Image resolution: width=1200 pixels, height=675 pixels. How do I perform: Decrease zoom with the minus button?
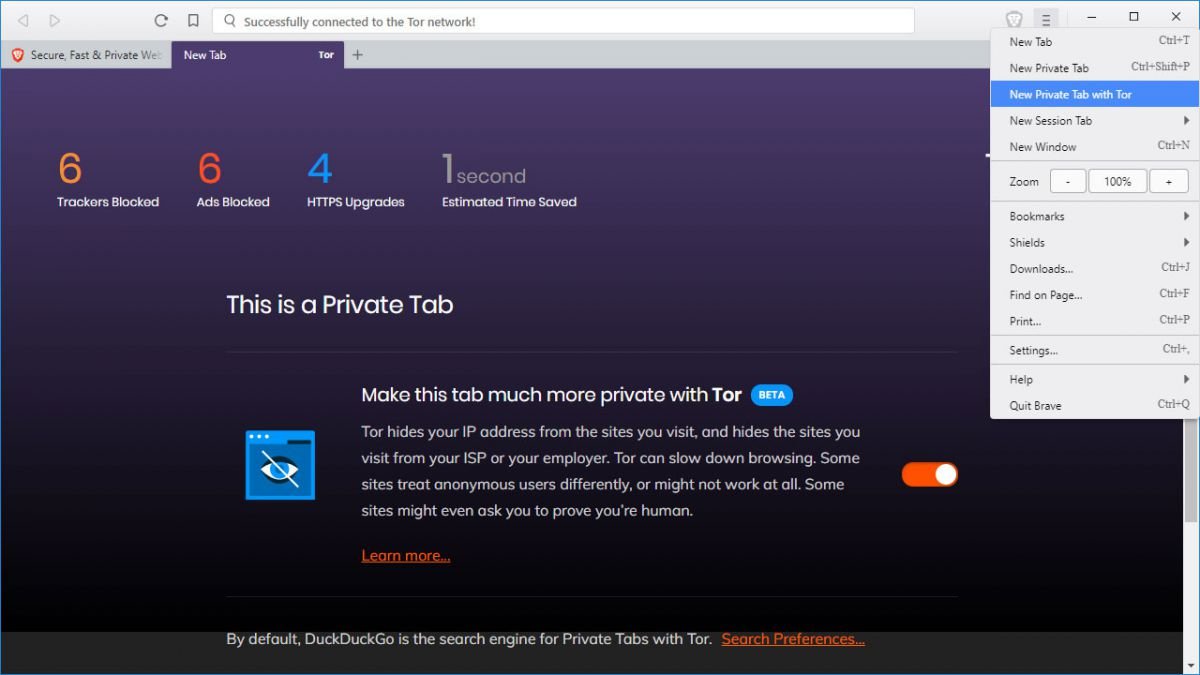coord(1068,182)
